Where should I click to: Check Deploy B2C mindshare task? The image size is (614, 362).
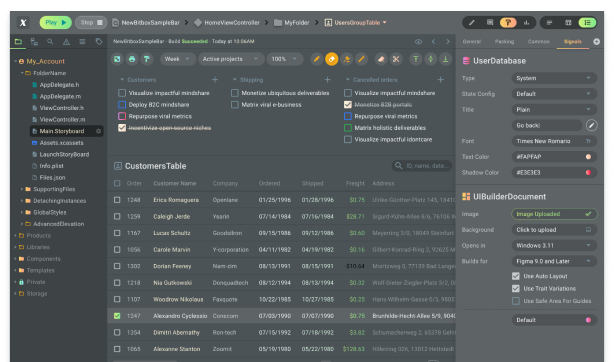tap(122, 105)
